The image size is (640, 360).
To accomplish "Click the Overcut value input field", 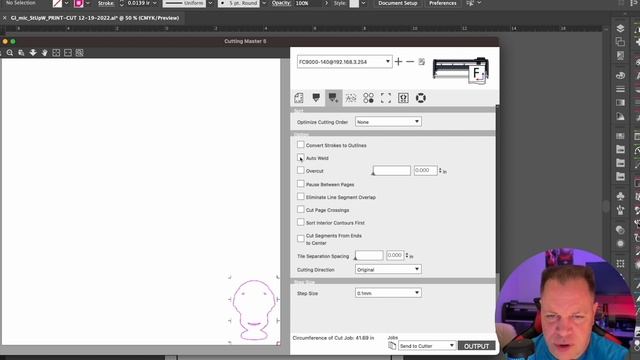I will (425, 170).
